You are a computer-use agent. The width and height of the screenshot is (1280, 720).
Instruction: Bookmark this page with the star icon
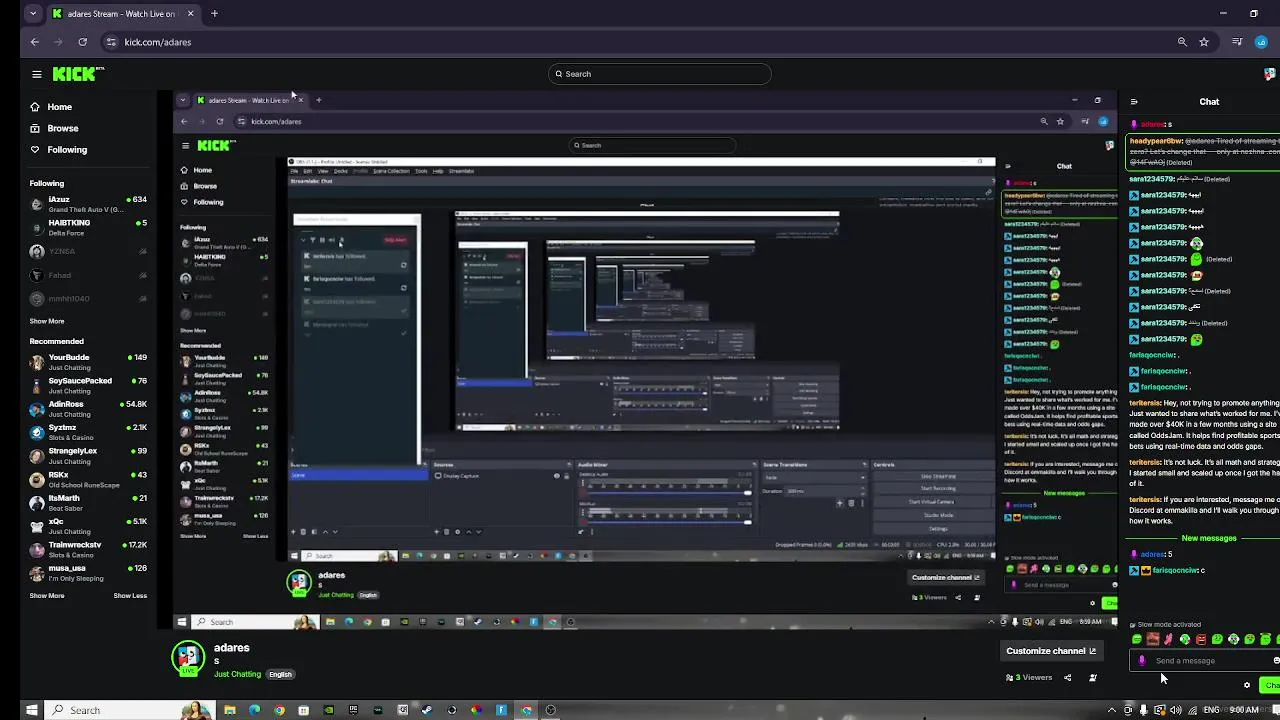click(x=1204, y=42)
